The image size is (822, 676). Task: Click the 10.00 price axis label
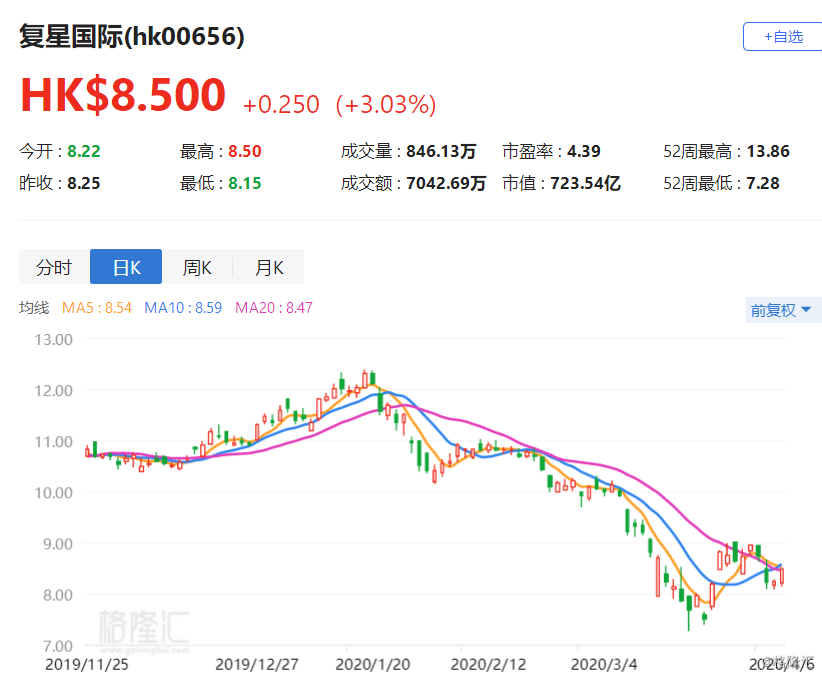coord(53,493)
